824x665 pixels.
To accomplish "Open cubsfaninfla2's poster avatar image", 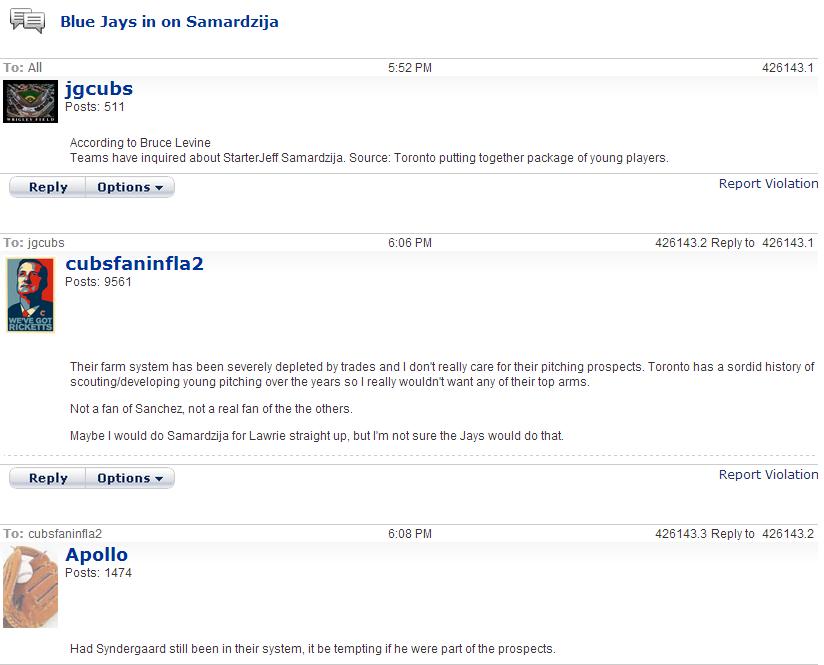I will pyautogui.click(x=30, y=294).
